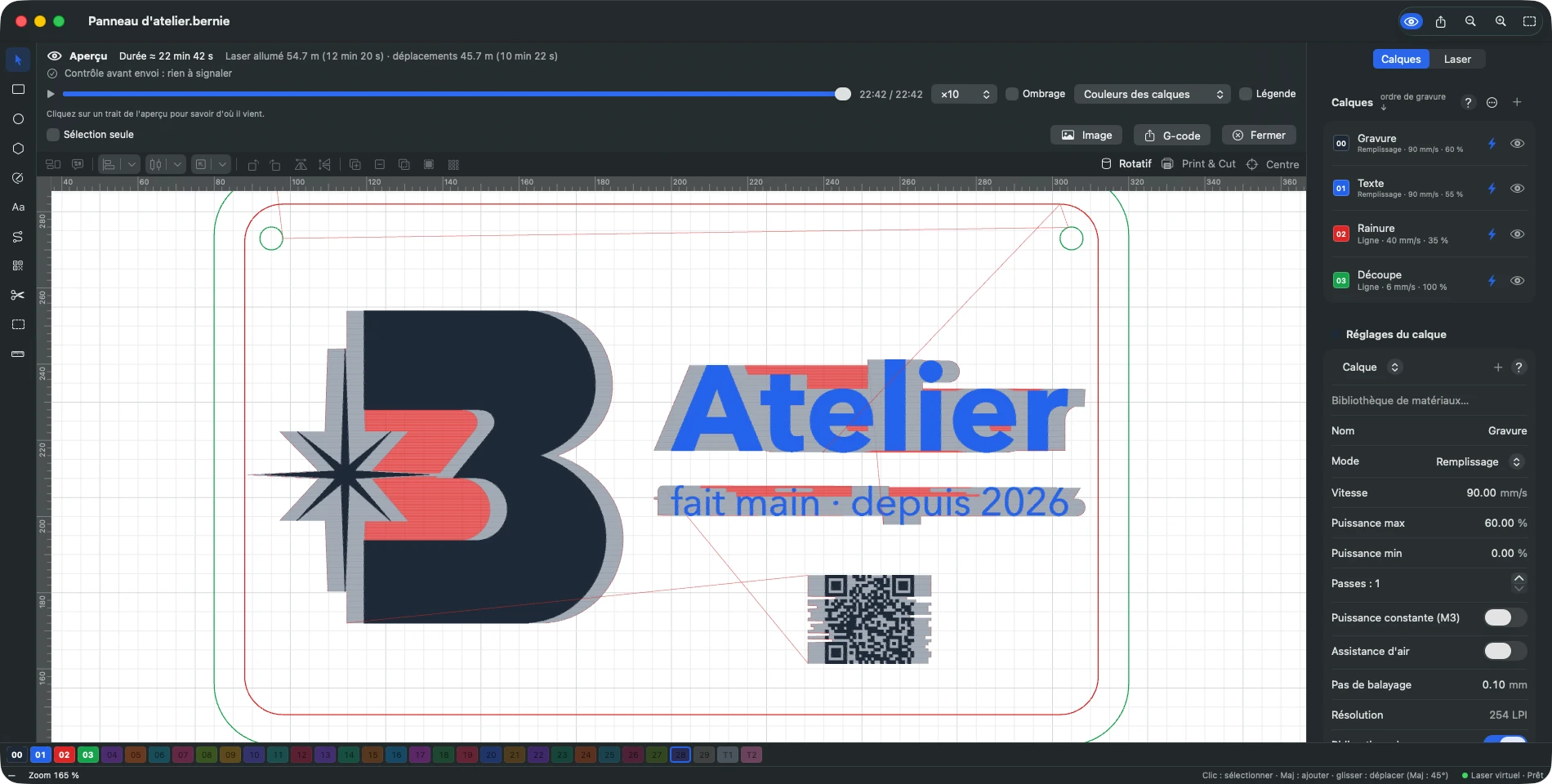Check the Sélection seule checkbox
The height and width of the screenshot is (784, 1552).
pos(53,135)
